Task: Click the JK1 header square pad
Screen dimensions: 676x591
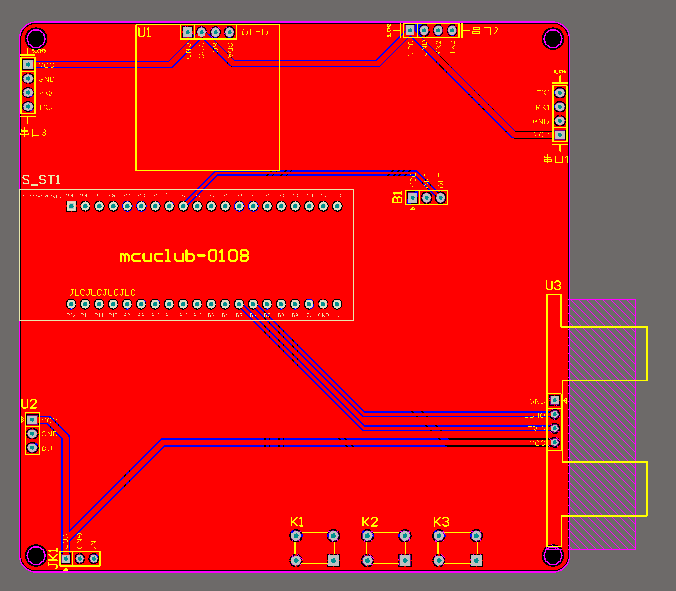Action: coord(66,559)
